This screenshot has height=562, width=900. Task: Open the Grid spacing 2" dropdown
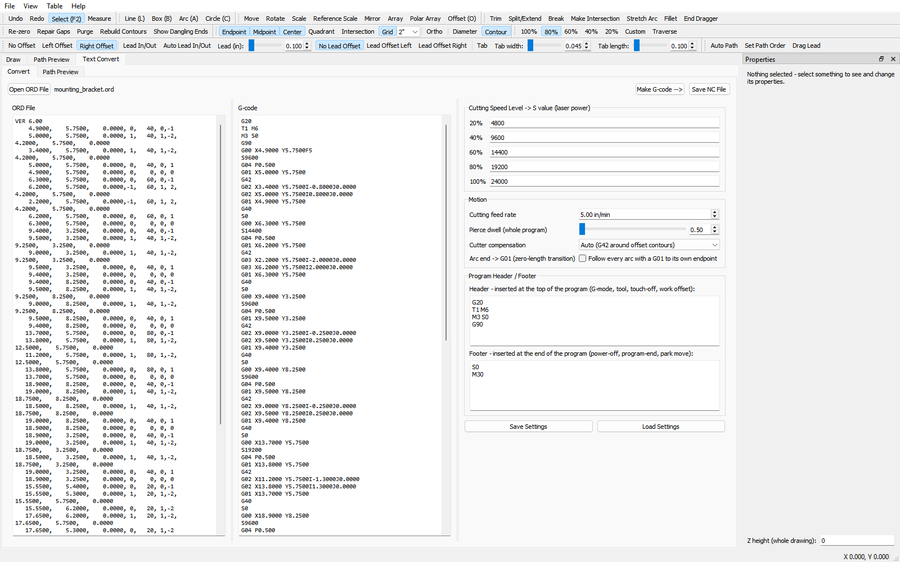(x=408, y=32)
